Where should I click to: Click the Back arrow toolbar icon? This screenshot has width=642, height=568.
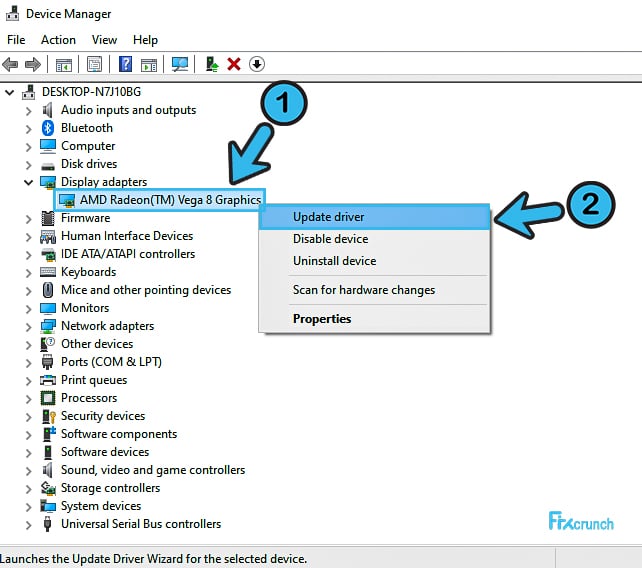[x=10, y=64]
